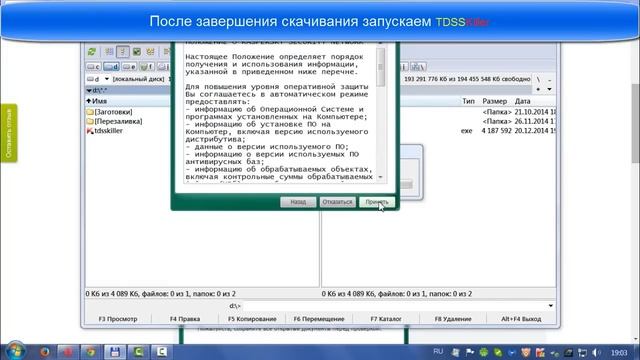Sort left panel by Имя column
The height and width of the screenshot is (360, 640).
(x=127, y=101)
